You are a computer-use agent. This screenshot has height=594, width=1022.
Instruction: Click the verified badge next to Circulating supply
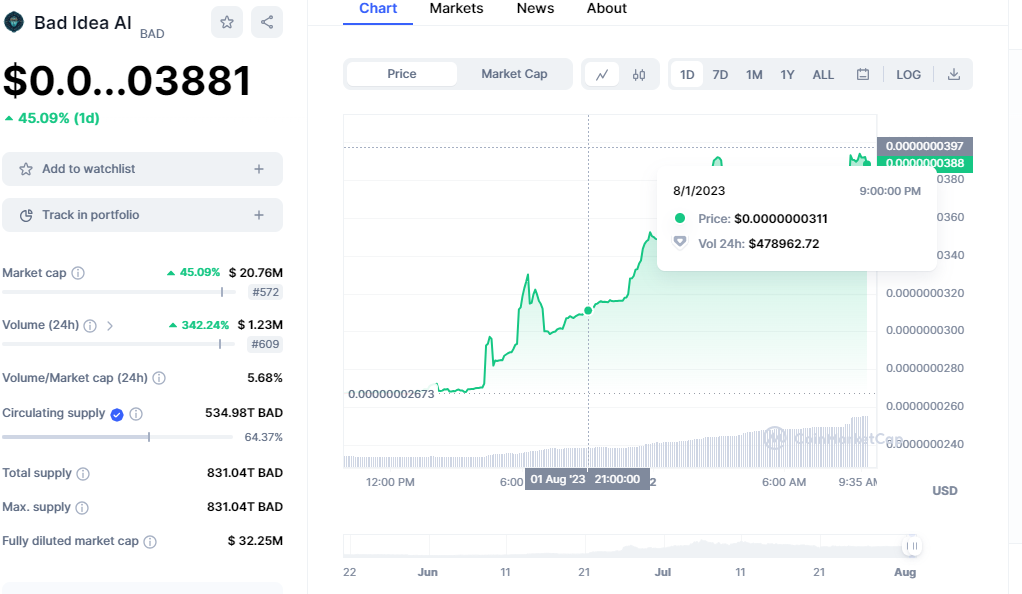point(117,415)
